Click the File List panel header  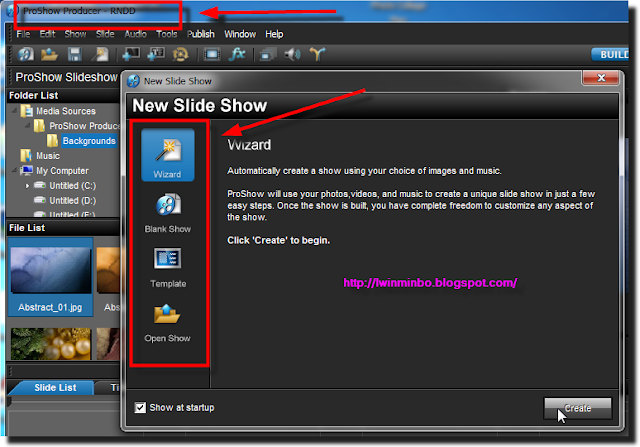pyautogui.click(x=63, y=228)
